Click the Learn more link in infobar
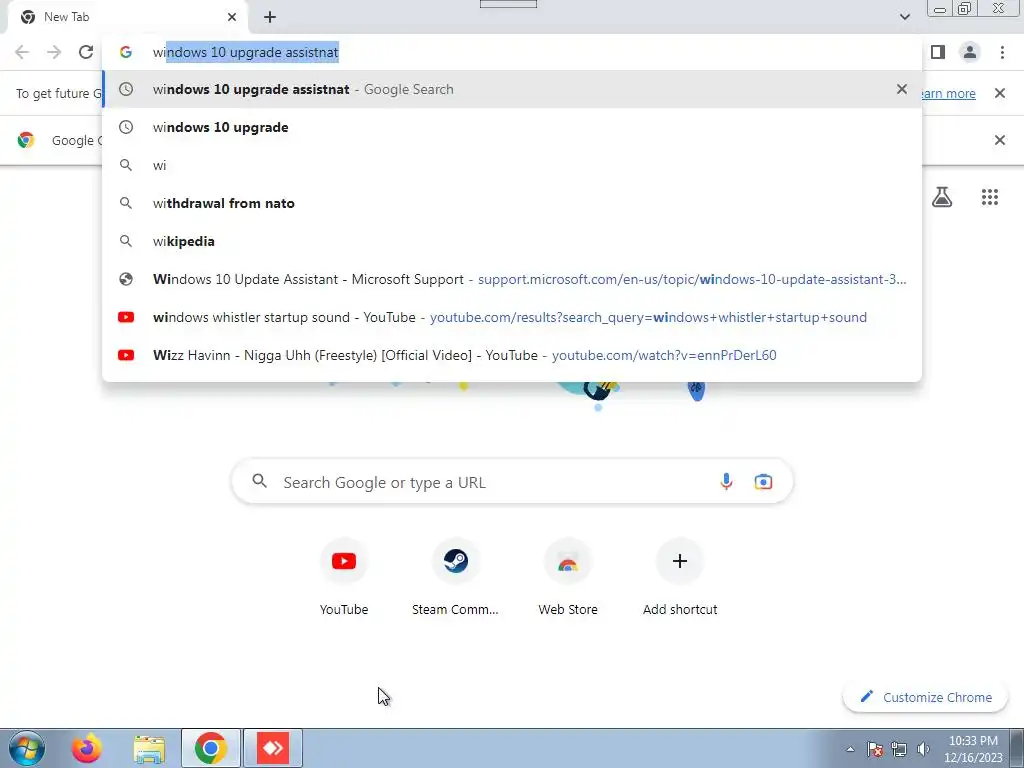This screenshot has width=1024, height=768. 949,93
